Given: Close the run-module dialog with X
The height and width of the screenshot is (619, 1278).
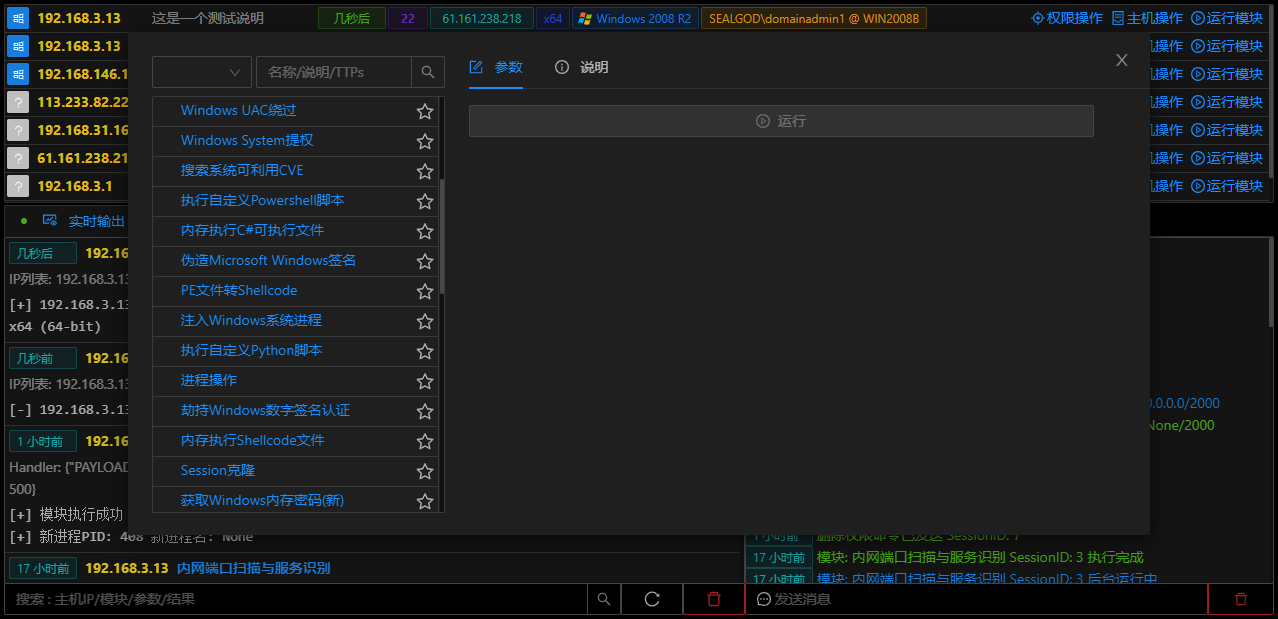Looking at the screenshot, I should pyautogui.click(x=1122, y=60).
